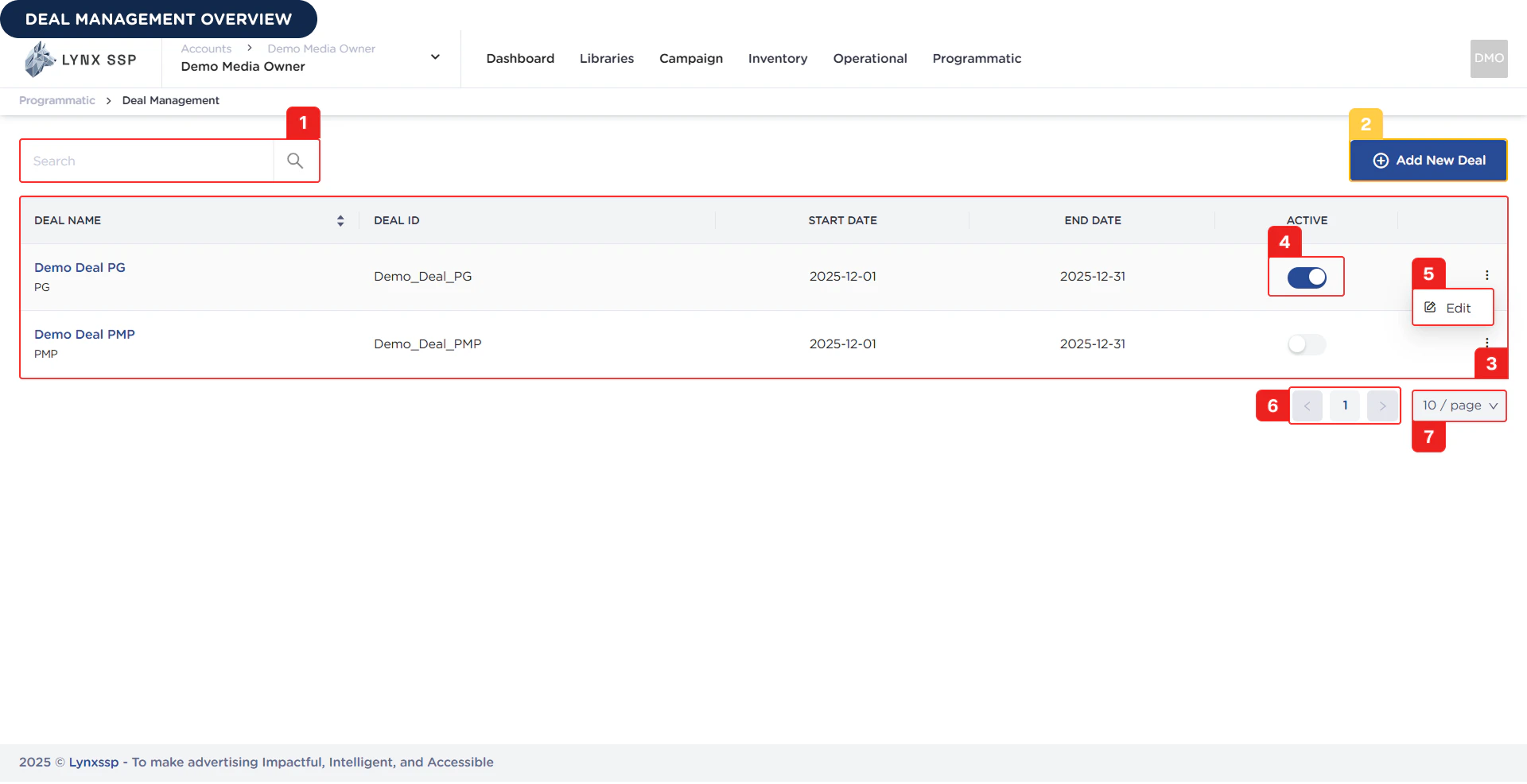Disable the Active toggle for Demo Deal PG
The image size is (1527, 784).
[x=1305, y=278]
